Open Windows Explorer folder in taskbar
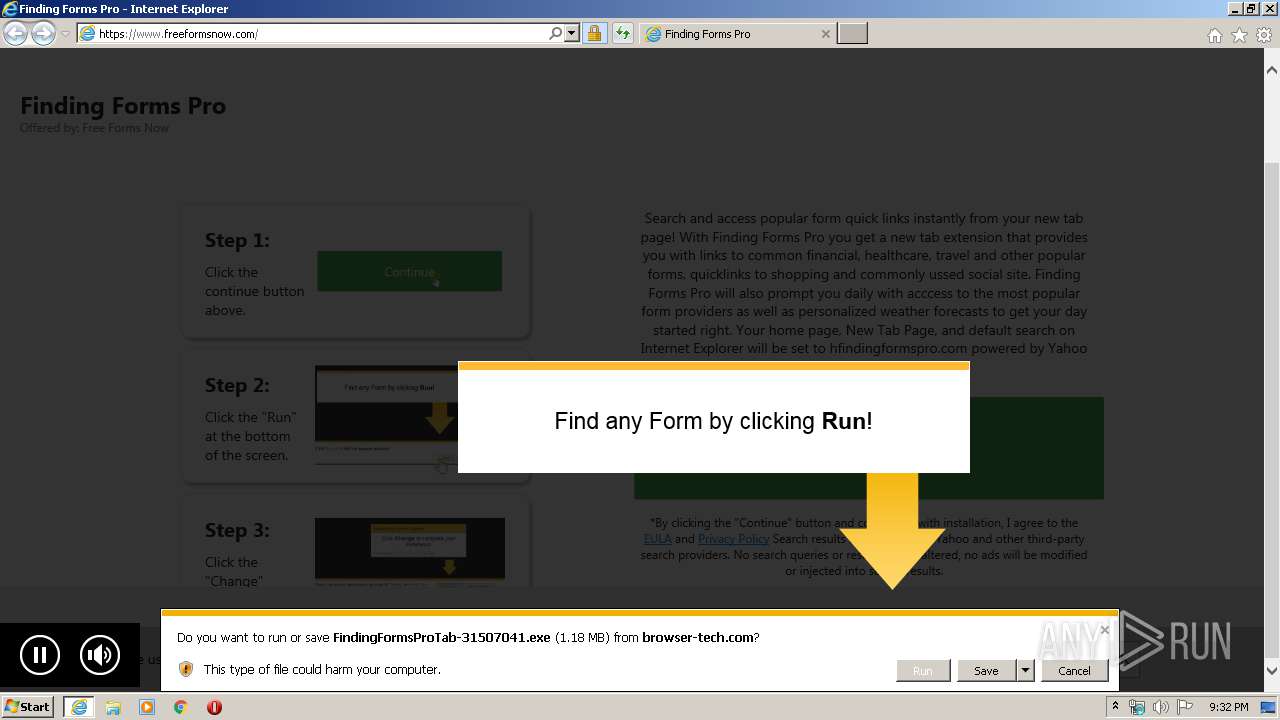Image resolution: width=1280 pixels, height=720 pixels. [x=113, y=707]
